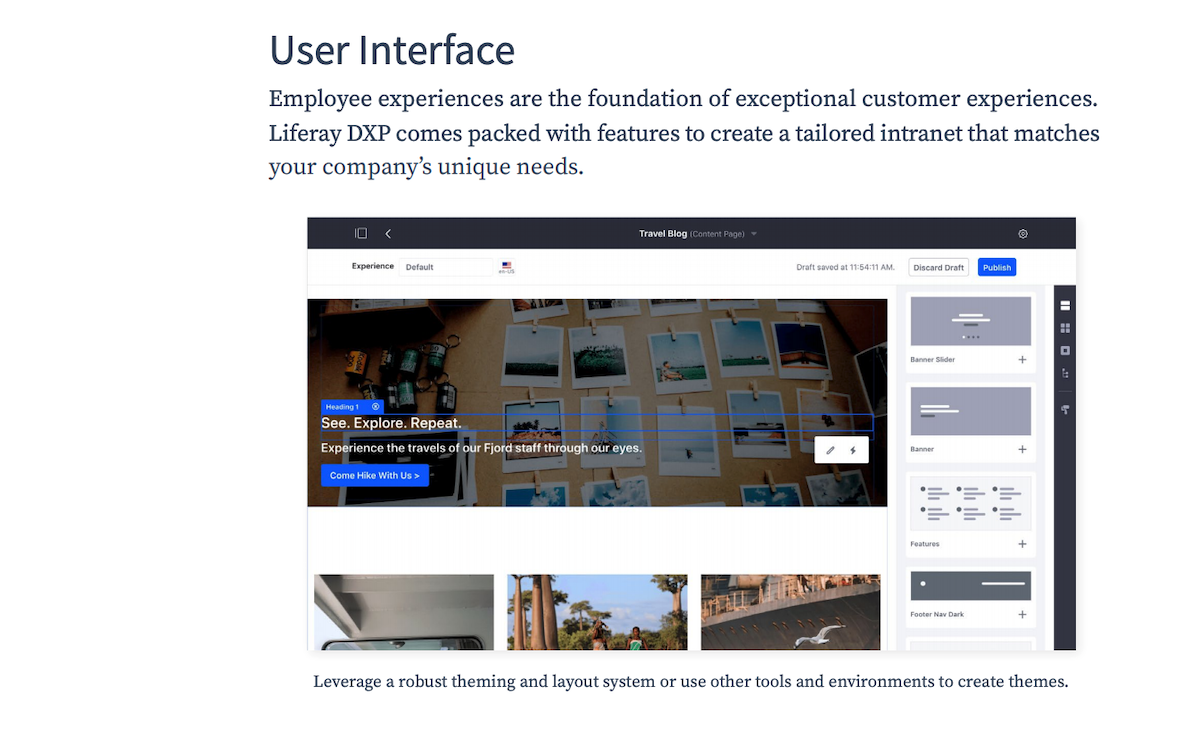Open the Widgets grid sidebar icon

(1065, 328)
